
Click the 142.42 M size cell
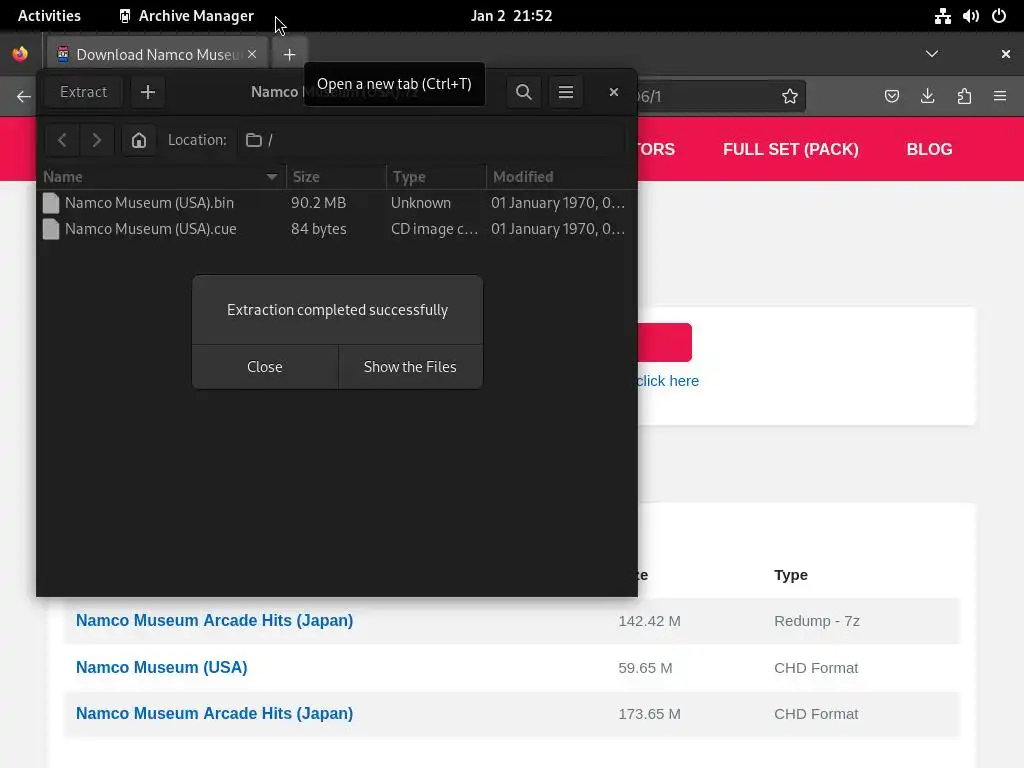point(649,621)
